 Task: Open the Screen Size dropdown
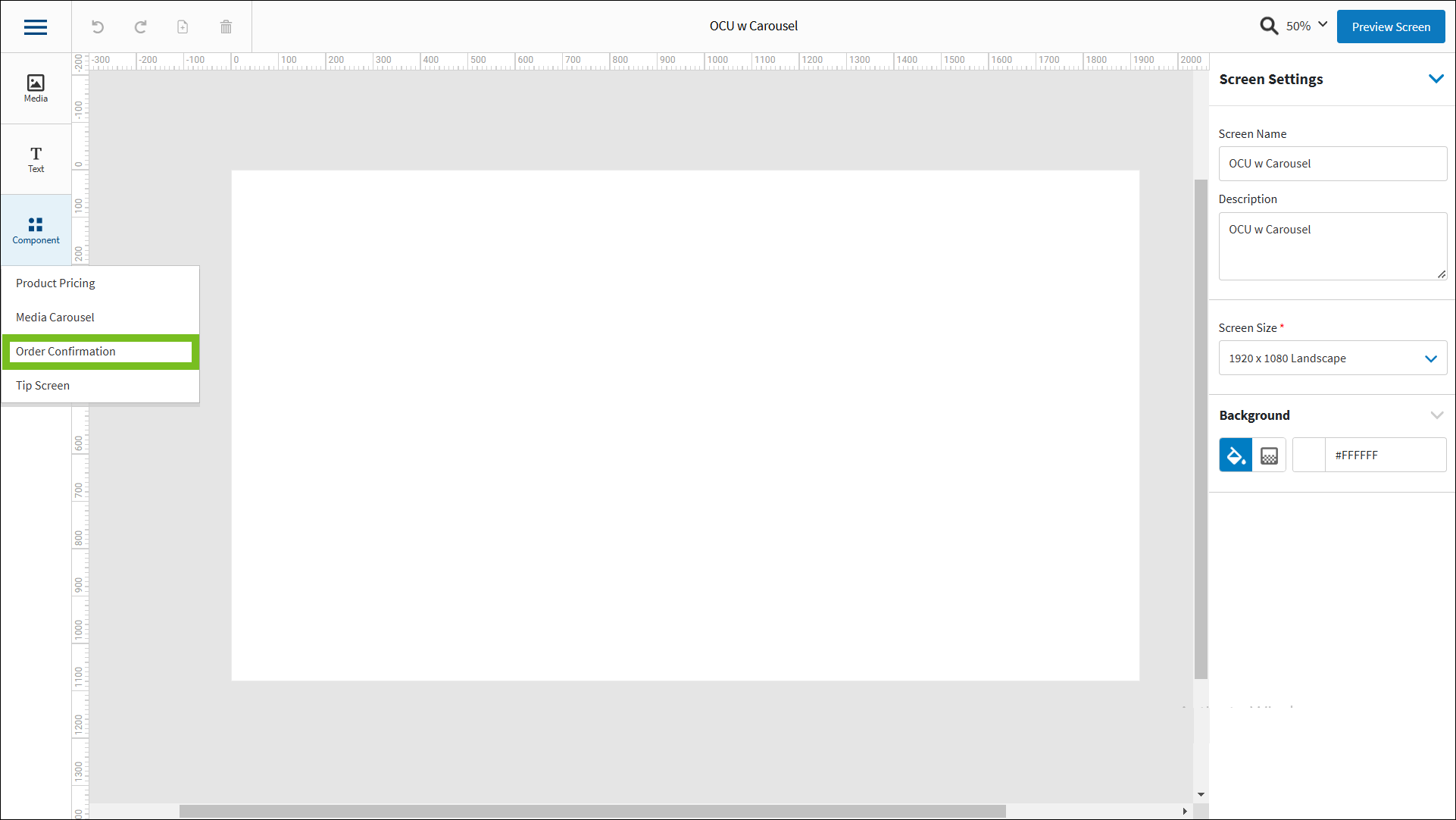(x=1332, y=358)
